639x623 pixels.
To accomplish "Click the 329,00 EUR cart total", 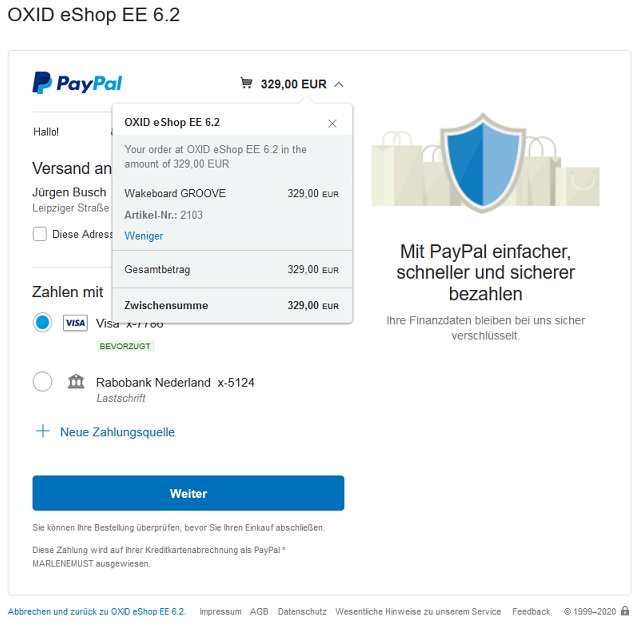I will coord(293,84).
